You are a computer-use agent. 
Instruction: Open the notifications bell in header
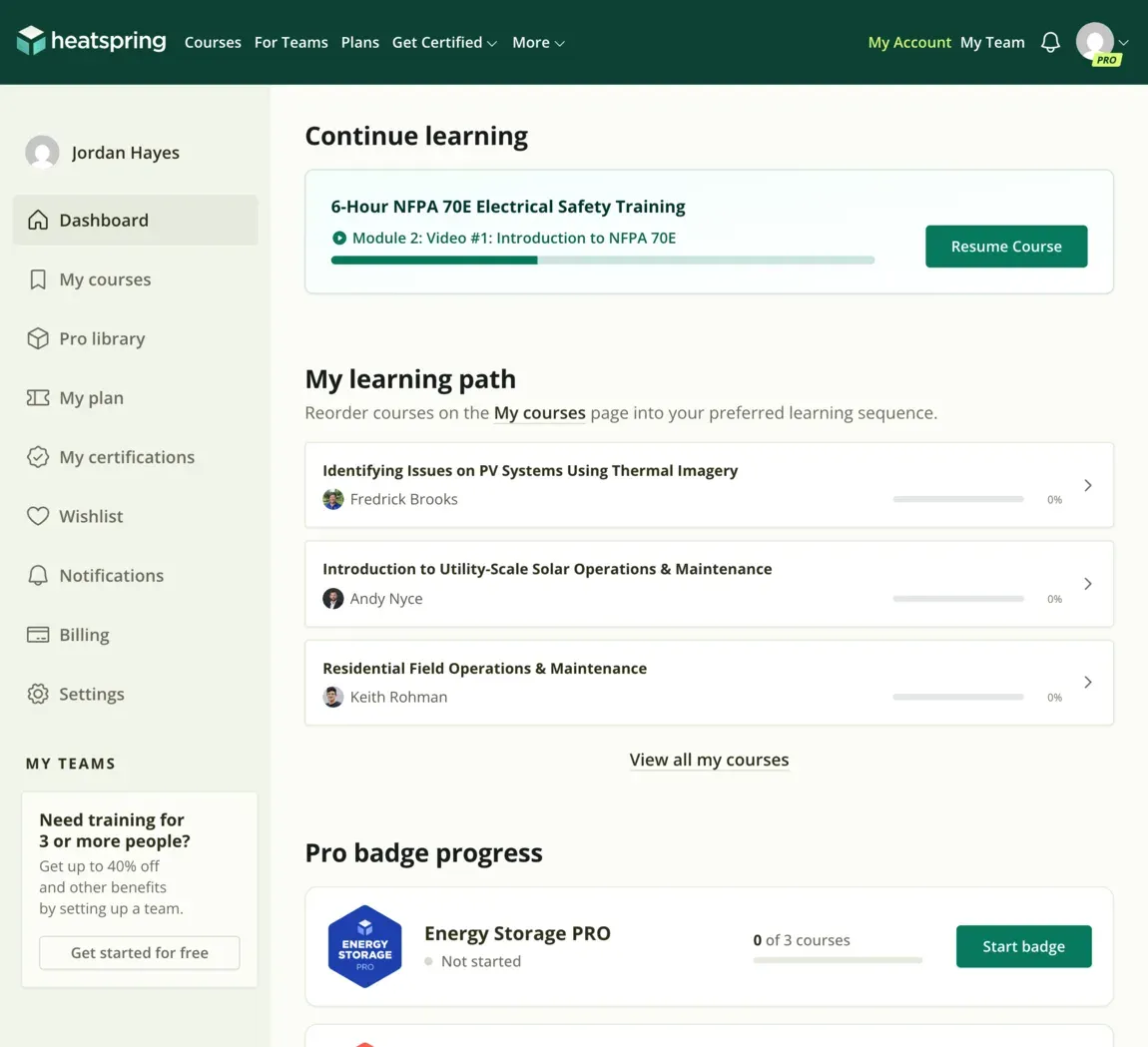(x=1050, y=42)
